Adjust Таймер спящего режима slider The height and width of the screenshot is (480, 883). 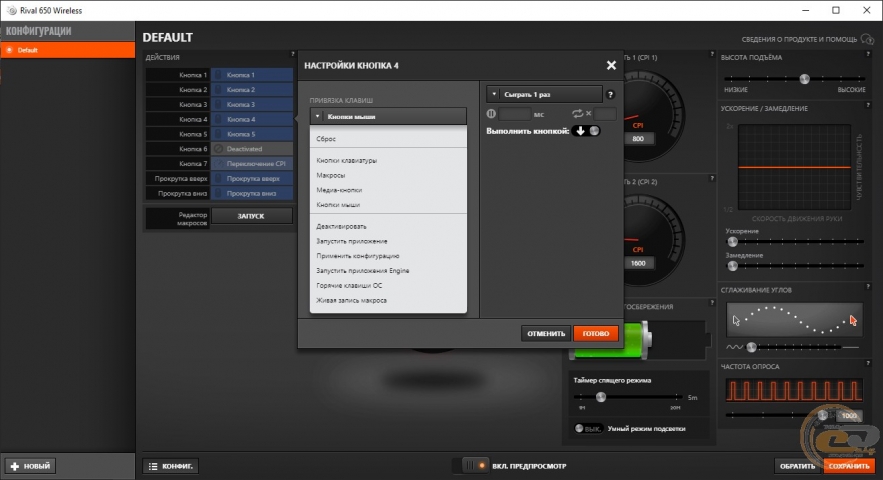pyautogui.click(x=601, y=397)
